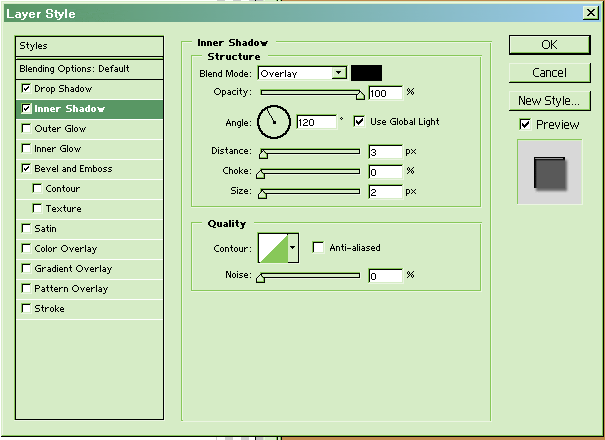The width and height of the screenshot is (605, 440).
Task: Expand the contour picker arrow
Action: (293, 247)
